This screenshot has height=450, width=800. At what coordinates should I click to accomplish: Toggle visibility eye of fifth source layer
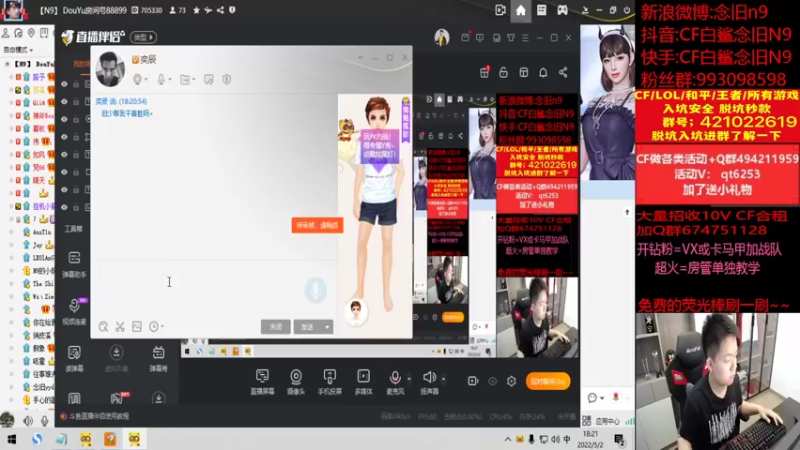(x=64, y=154)
